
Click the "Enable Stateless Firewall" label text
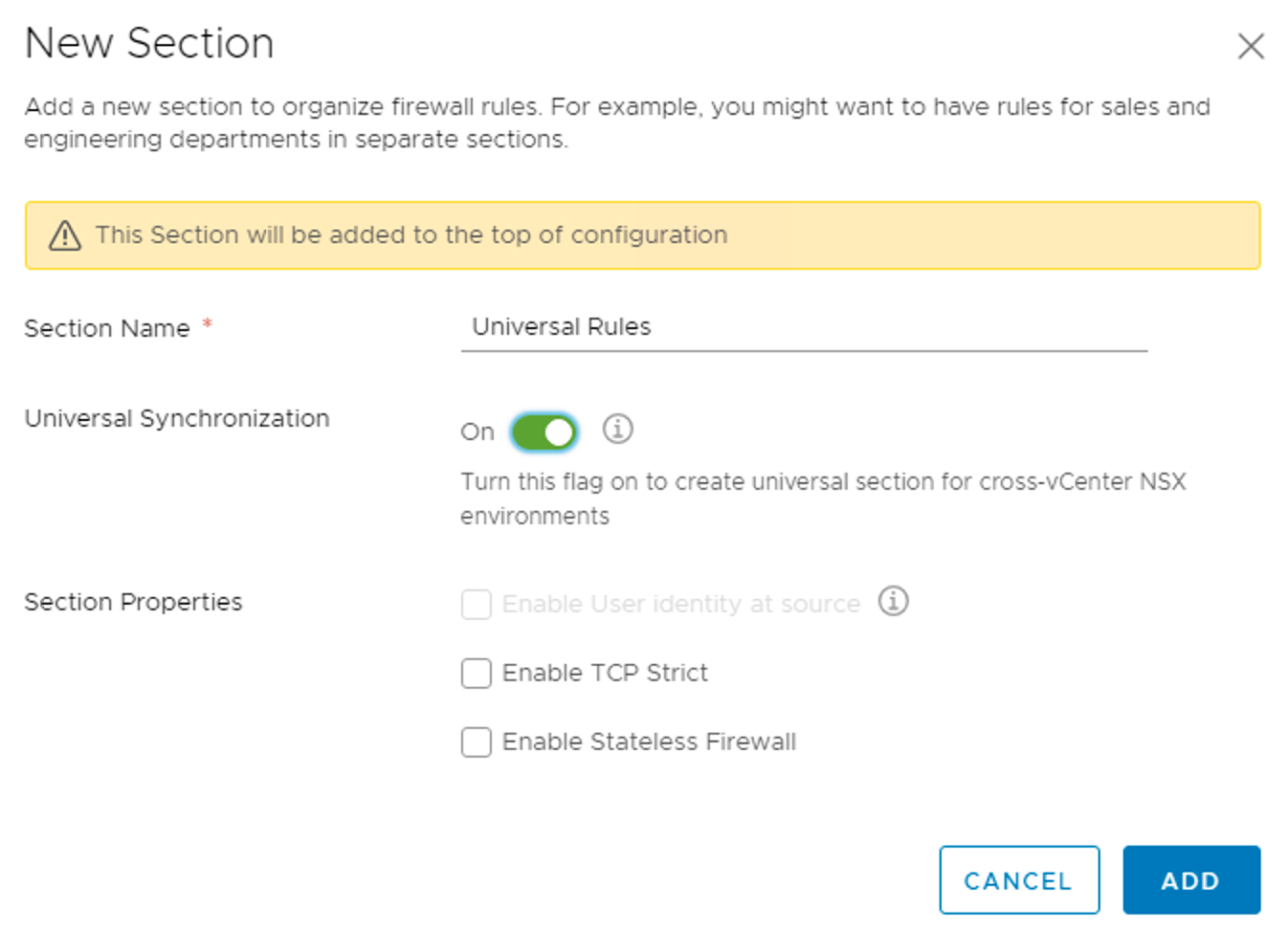pos(649,742)
